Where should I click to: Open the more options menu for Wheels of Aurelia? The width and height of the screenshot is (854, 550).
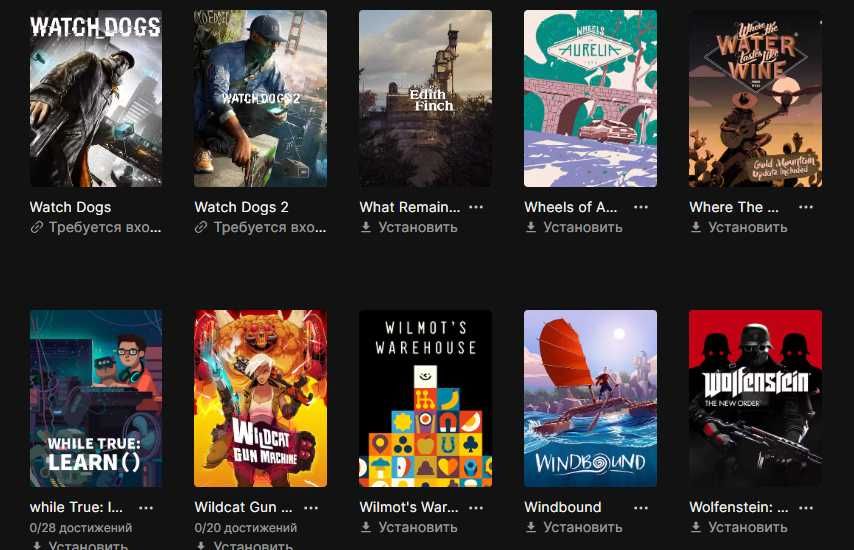point(641,207)
